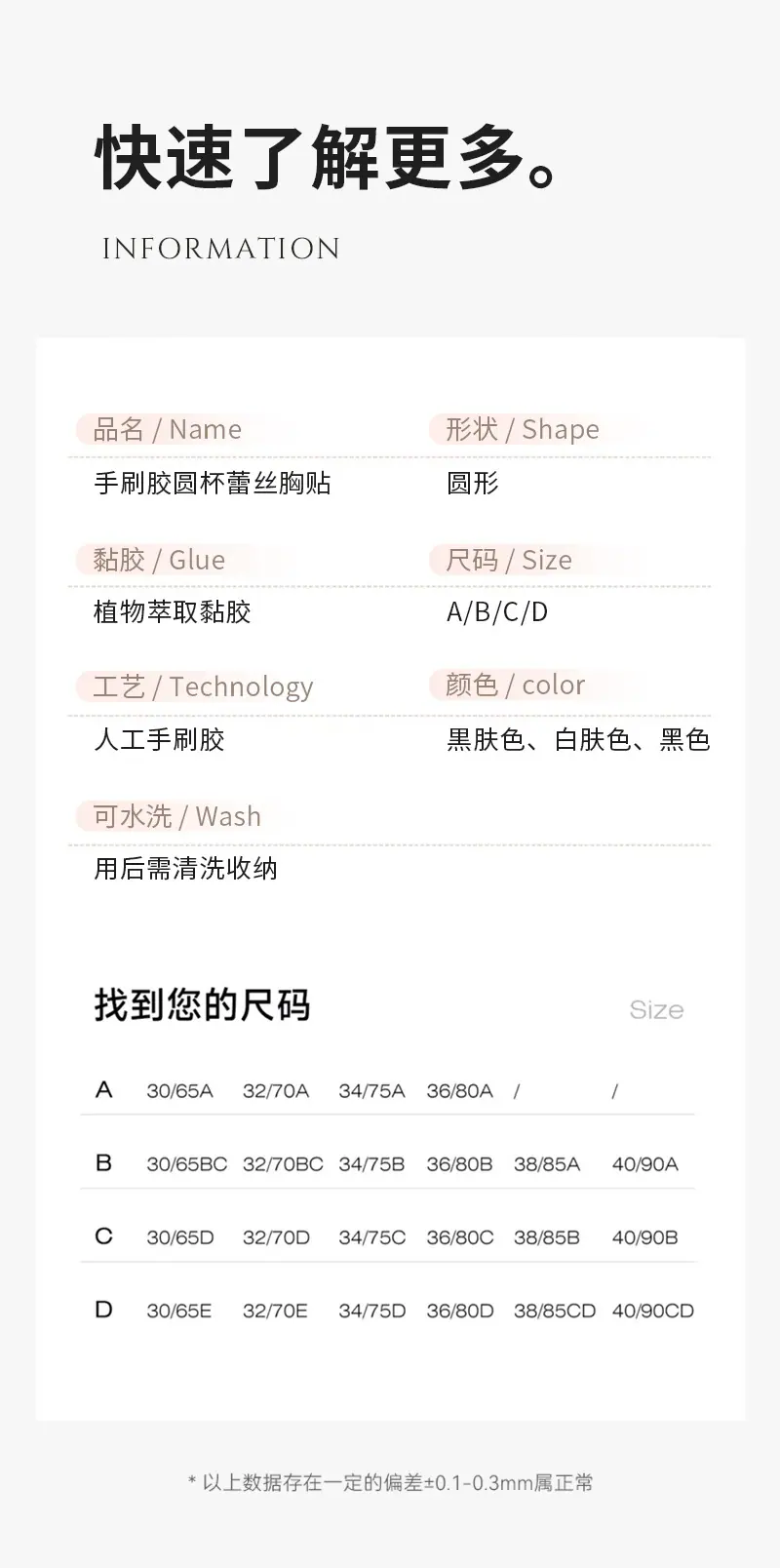Viewport: 780px width, 1568px height.
Task: Click the A/B/C/D size value
Action: point(497,612)
